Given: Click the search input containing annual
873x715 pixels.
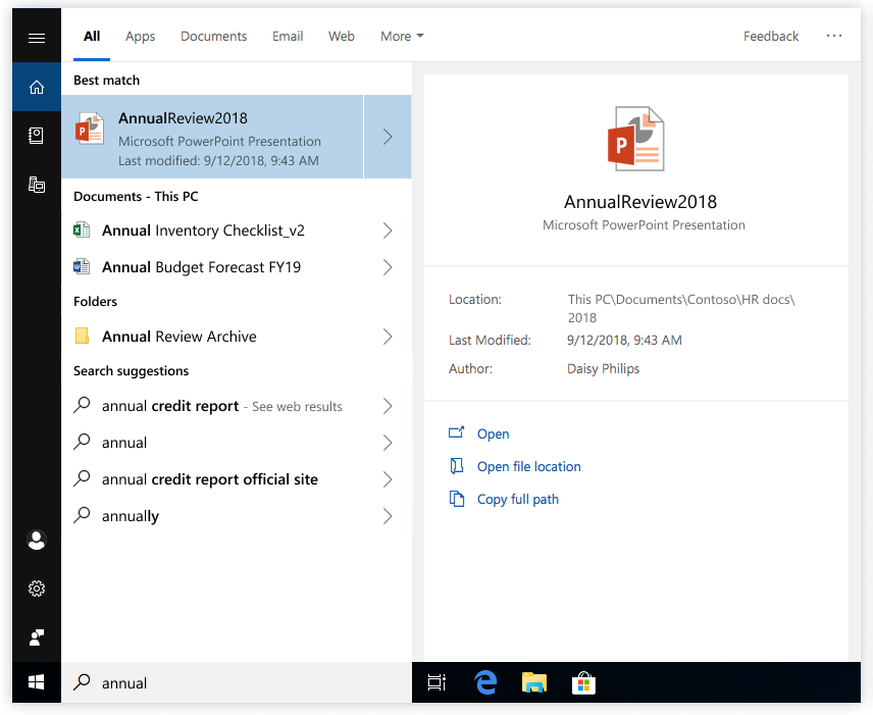Looking at the screenshot, I should pyautogui.click(x=236, y=682).
